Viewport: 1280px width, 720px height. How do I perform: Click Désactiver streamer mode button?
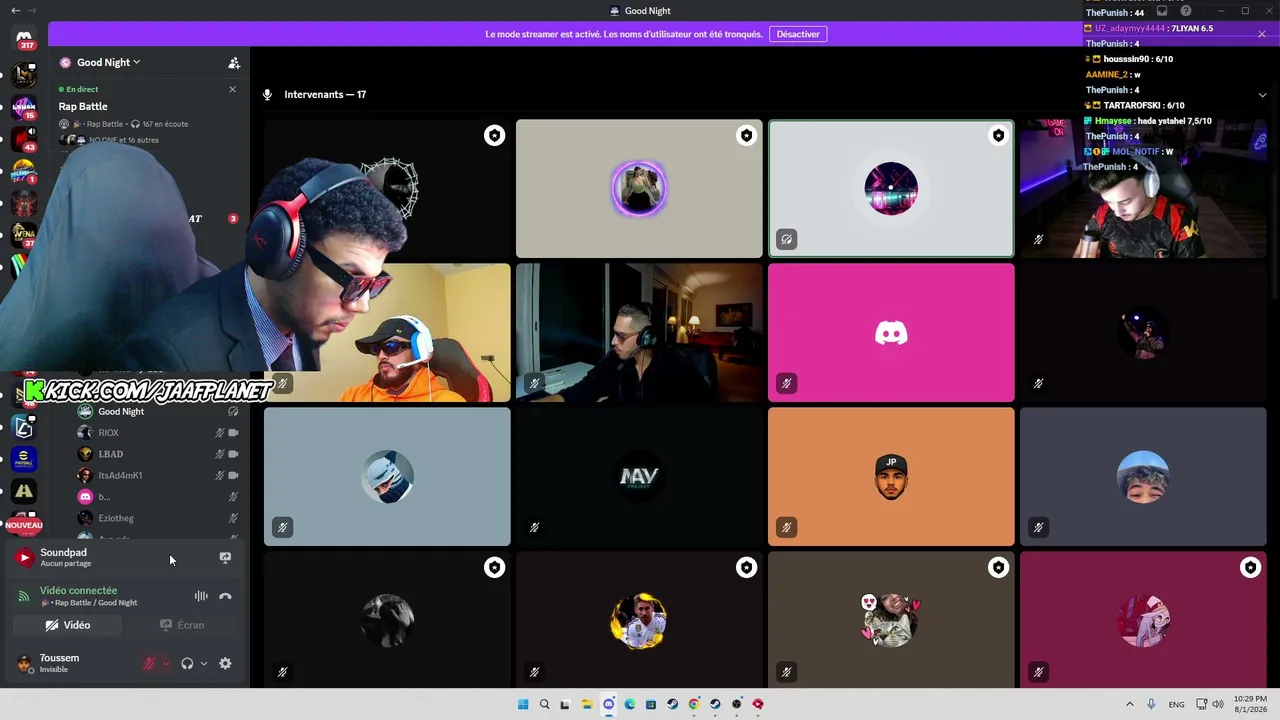(x=798, y=34)
